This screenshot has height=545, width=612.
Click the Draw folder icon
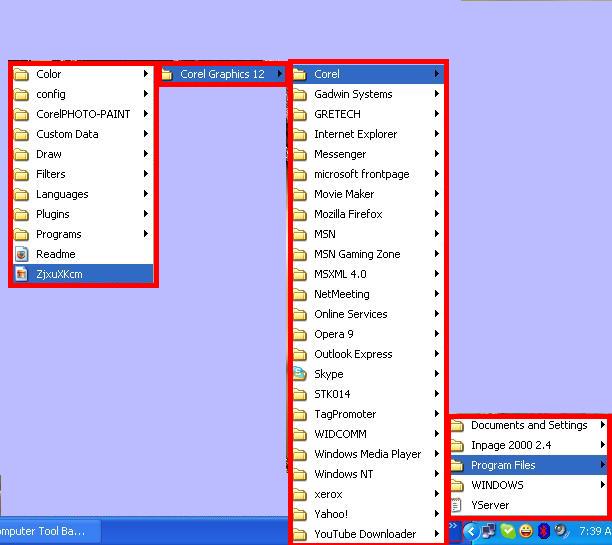(21, 154)
